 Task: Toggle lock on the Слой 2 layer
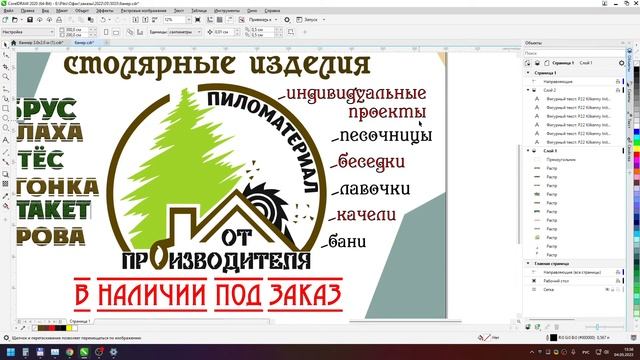pos(618,90)
